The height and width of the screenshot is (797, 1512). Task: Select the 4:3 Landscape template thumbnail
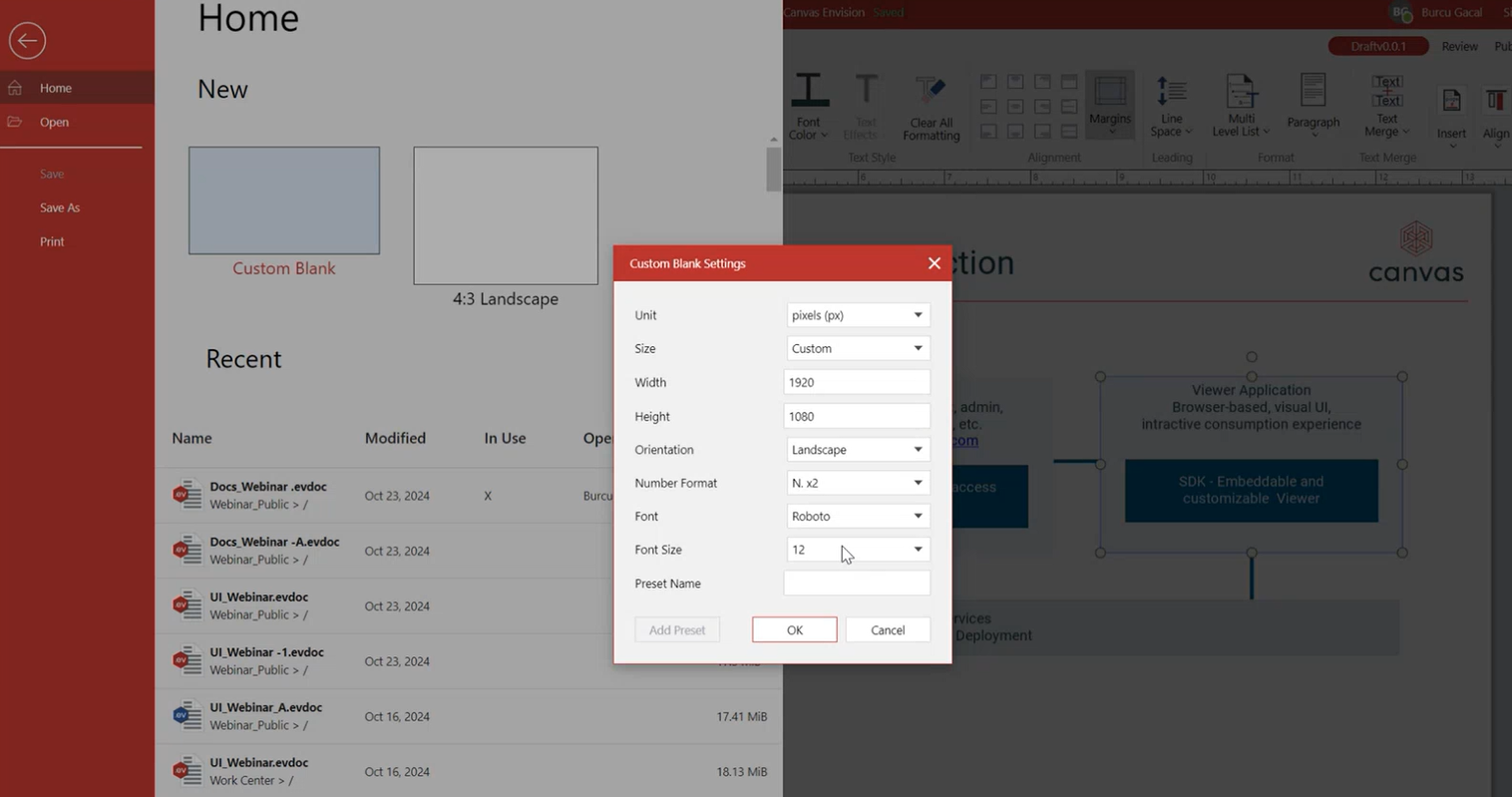[506, 216]
